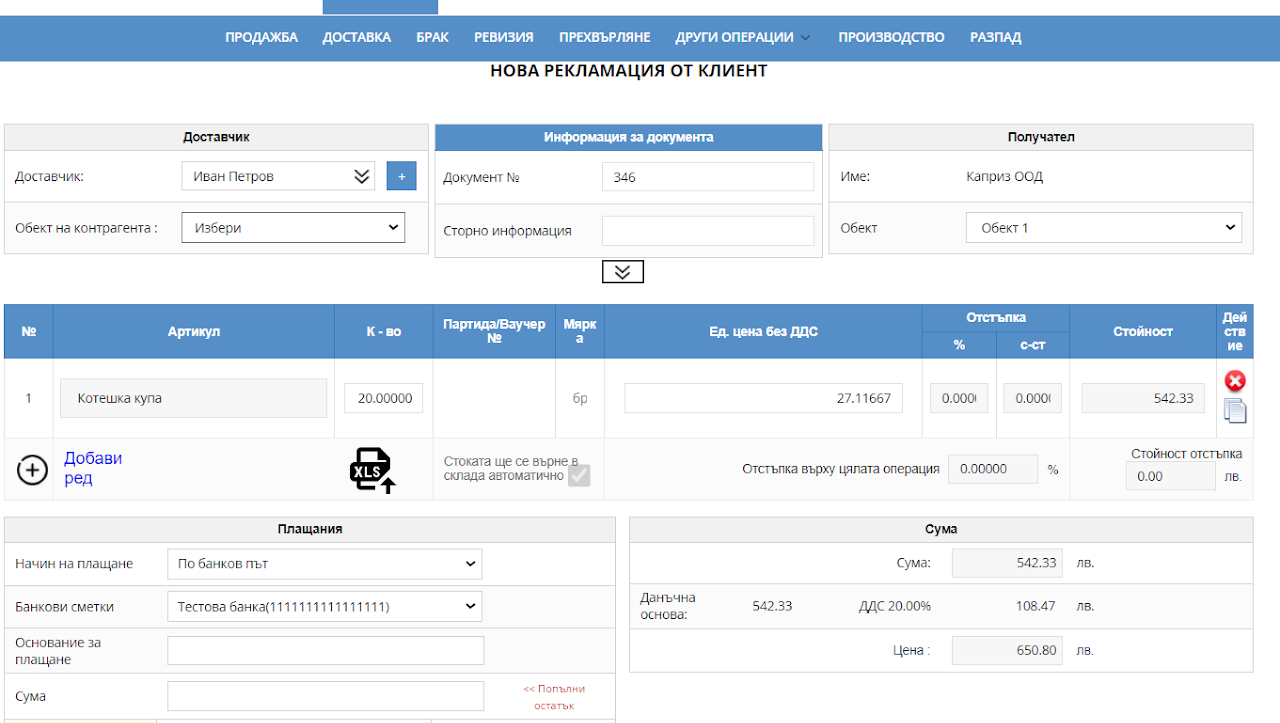This screenshot has width=1280, height=723.
Task: Click the row Стойност field 542.33
Action: pyautogui.click(x=1143, y=398)
